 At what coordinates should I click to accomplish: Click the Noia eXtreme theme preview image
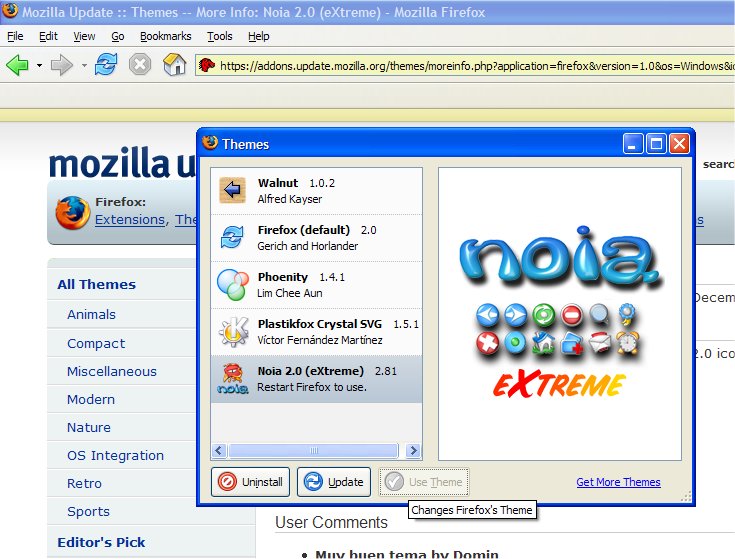[560, 314]
